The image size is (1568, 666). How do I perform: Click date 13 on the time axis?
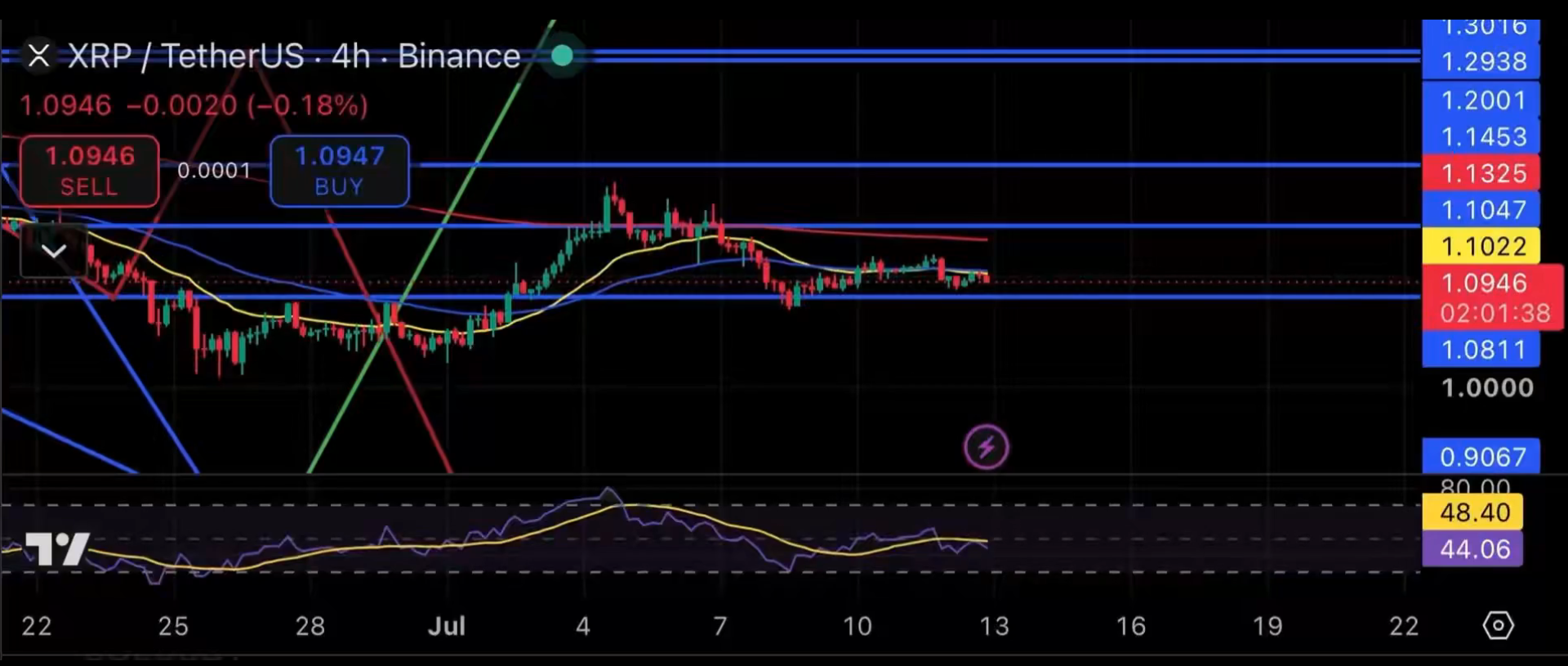click(994, 627)
